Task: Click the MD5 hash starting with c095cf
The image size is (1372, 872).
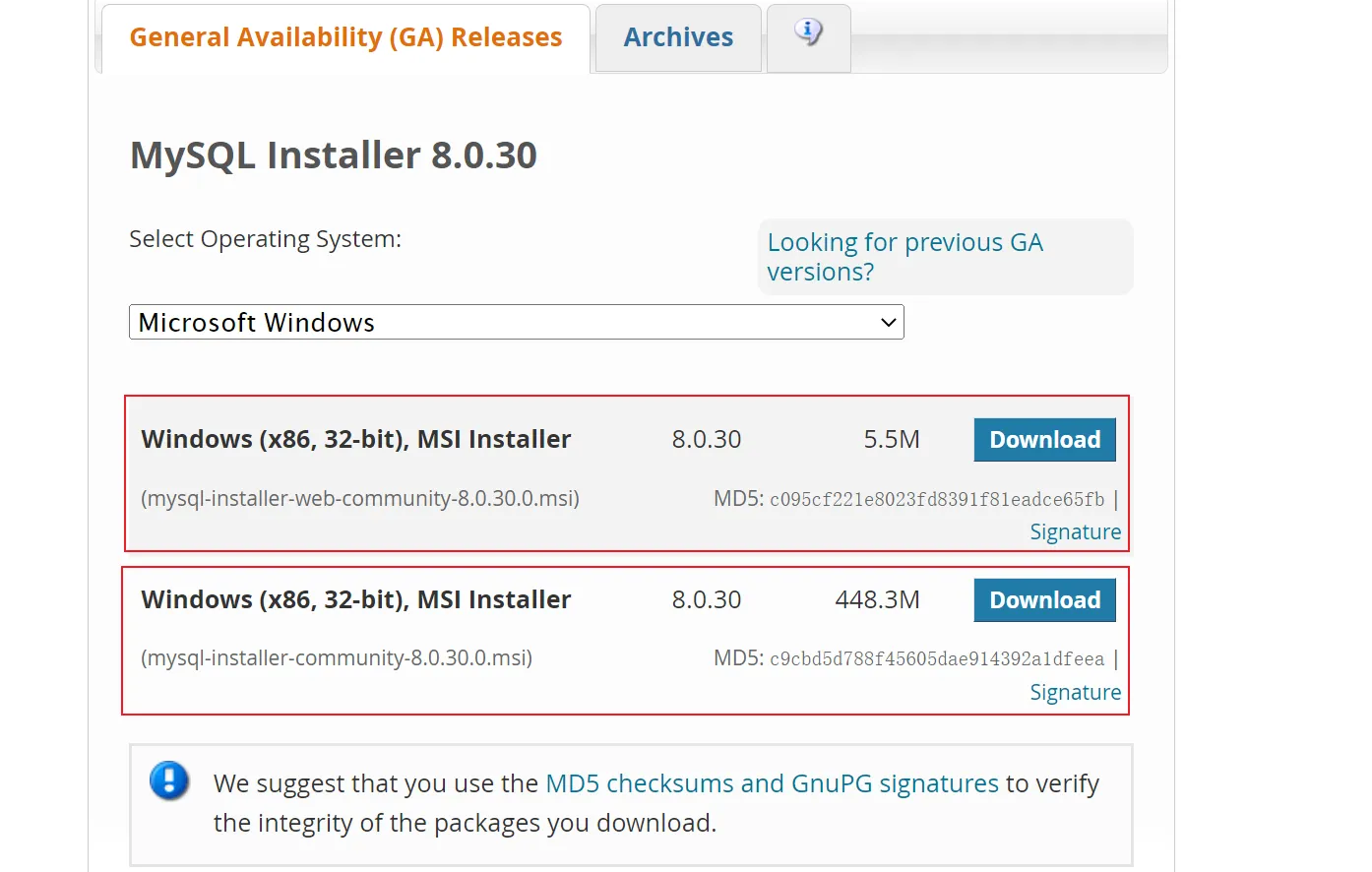Action: pos(937,499)
